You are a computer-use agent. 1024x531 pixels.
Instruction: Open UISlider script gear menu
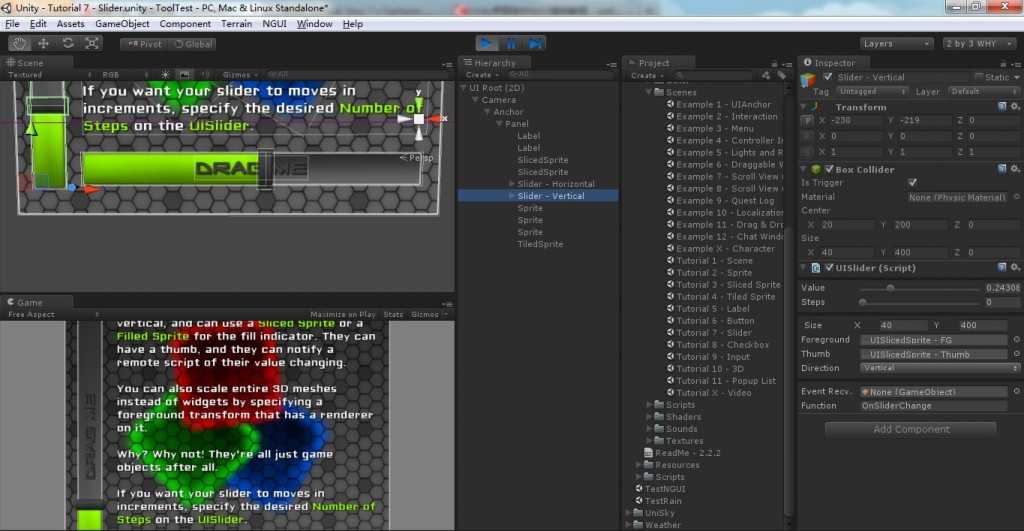[1015, 268]
